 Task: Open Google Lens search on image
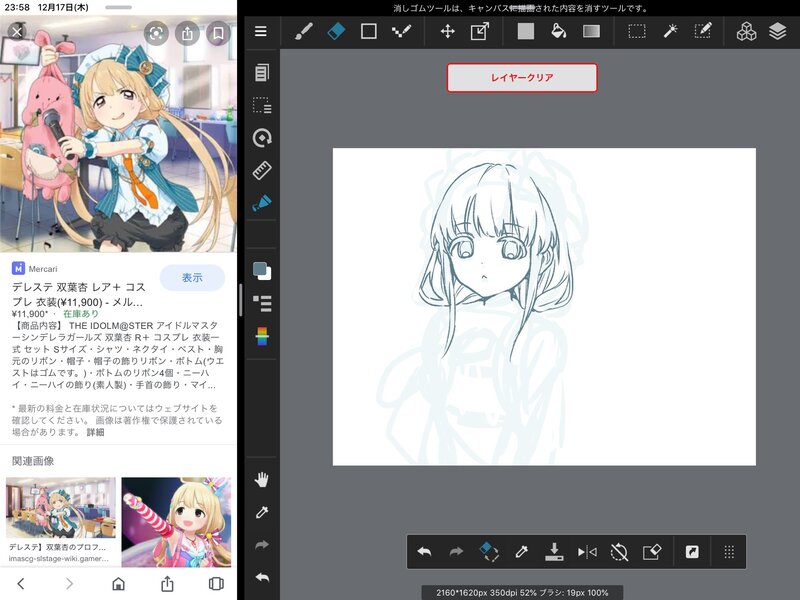(156, 34)
